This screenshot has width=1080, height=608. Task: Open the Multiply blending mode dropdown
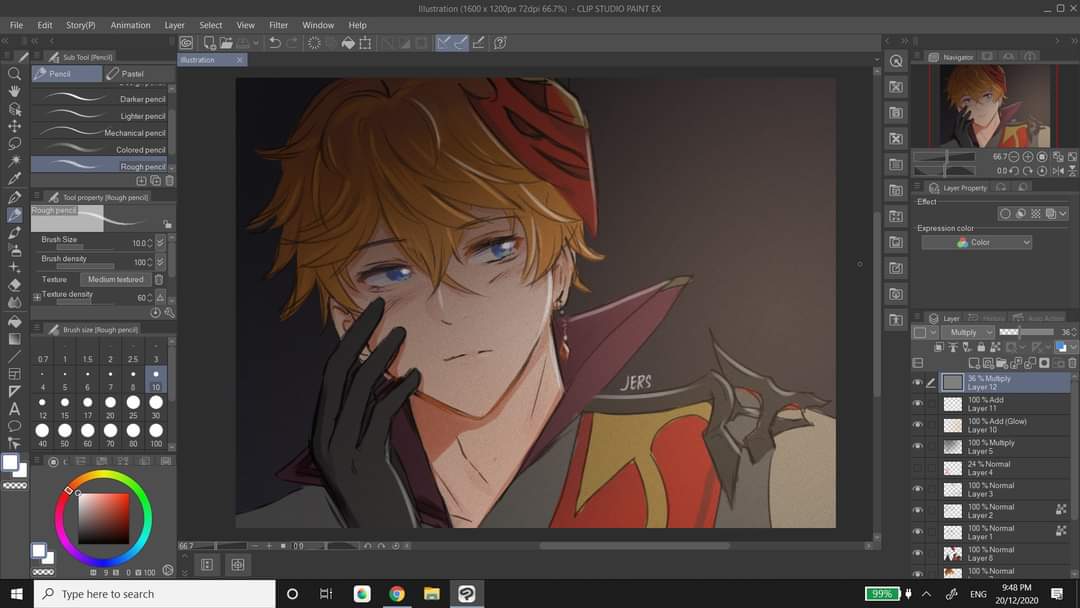968,332
